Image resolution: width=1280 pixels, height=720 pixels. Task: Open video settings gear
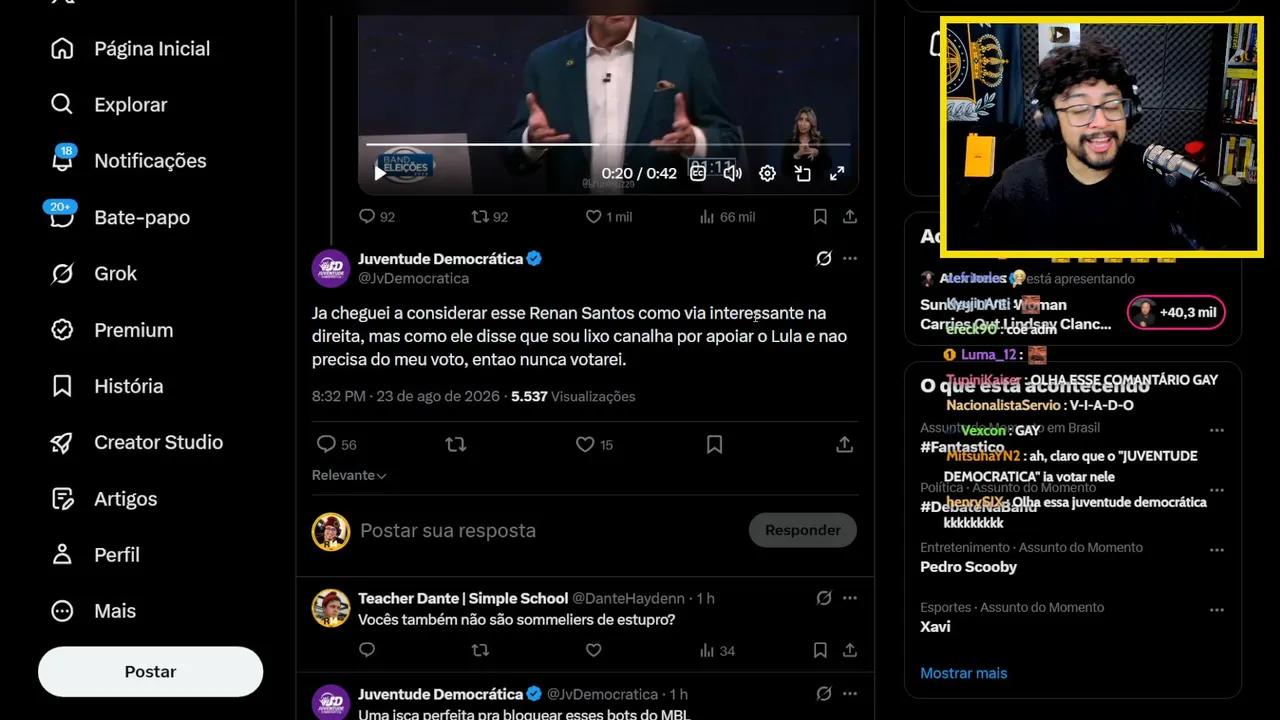click(767, 173)
